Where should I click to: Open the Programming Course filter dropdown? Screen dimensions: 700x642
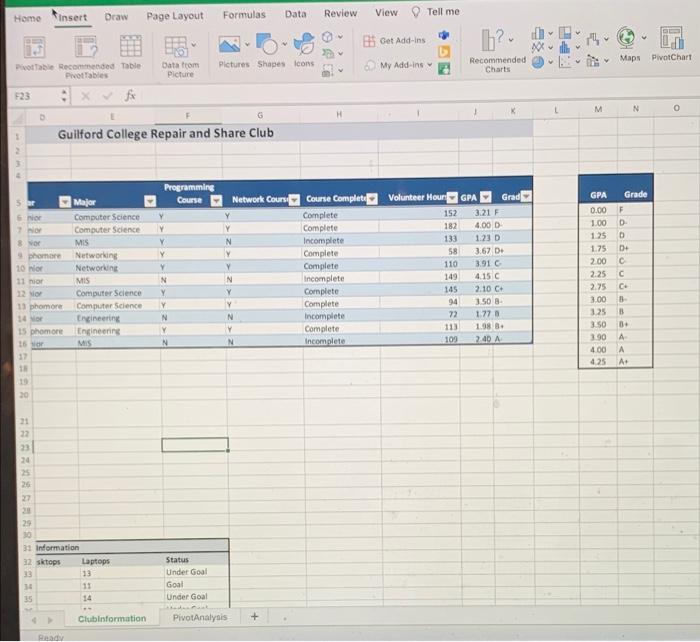coord(217,200)
